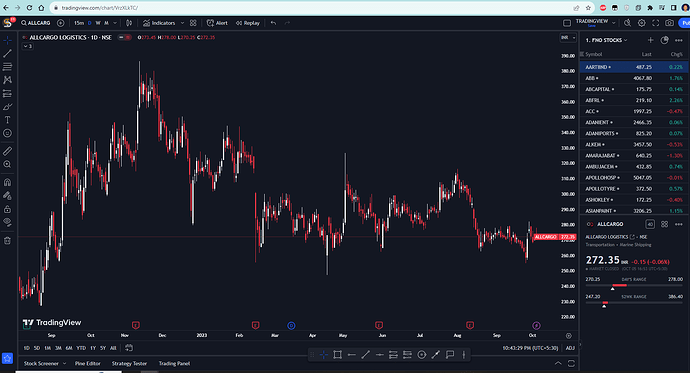The height and width of the screenshot is (373, 690).
Task: Sort watchlist by the Last column header
Action: pos(646,54)
